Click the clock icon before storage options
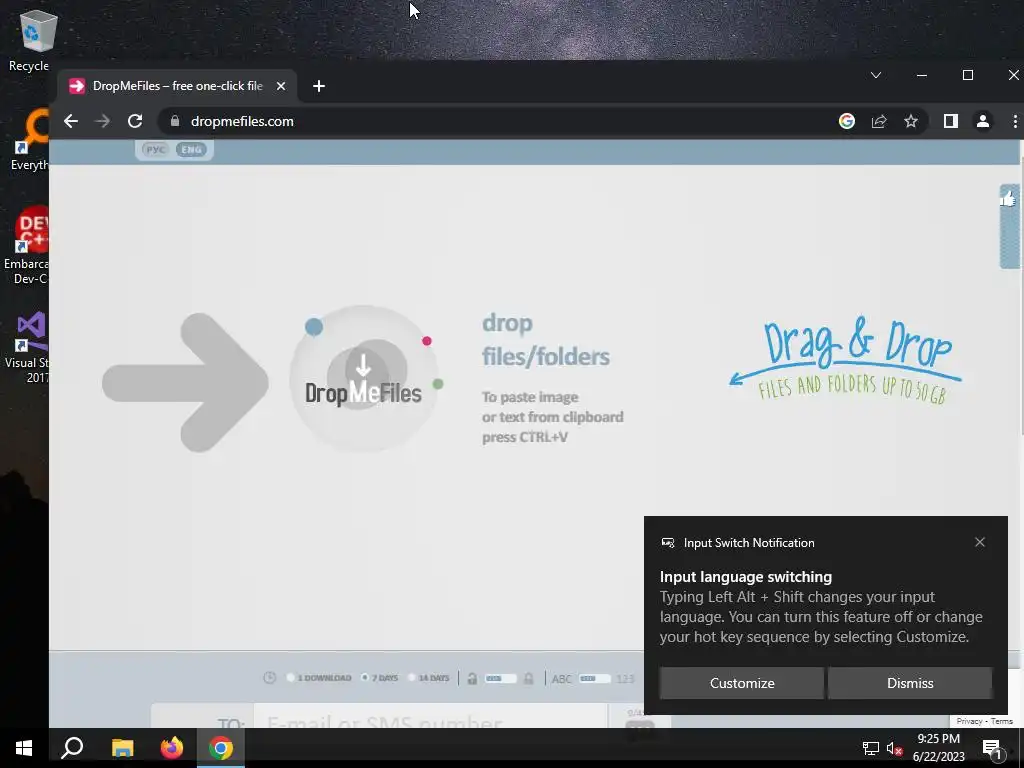The height and width of the screenshot is (768, 1024). [270, 678]
